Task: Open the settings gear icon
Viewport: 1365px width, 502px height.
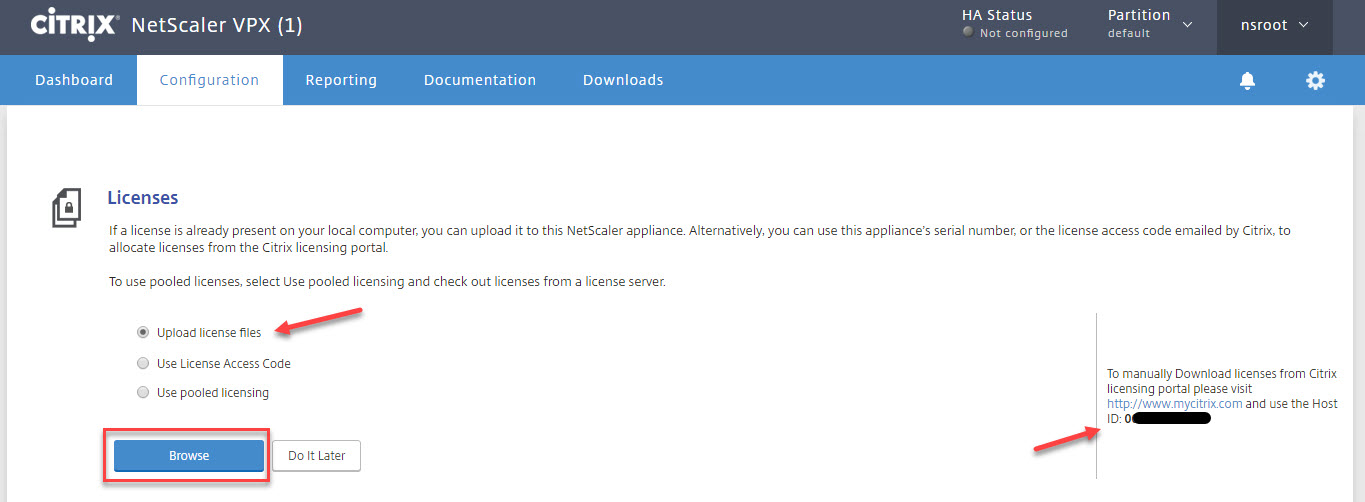Action: click(x=1315, y=80)
